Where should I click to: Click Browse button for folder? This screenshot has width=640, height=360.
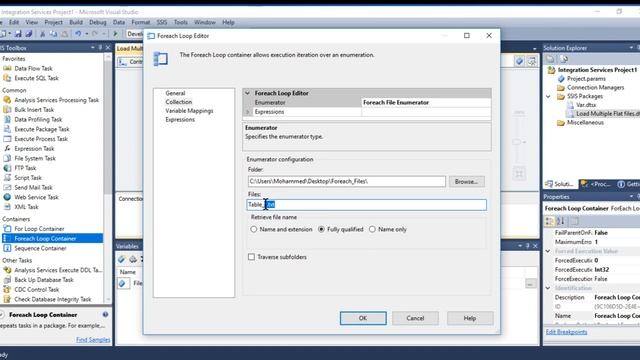coord(467,182)
